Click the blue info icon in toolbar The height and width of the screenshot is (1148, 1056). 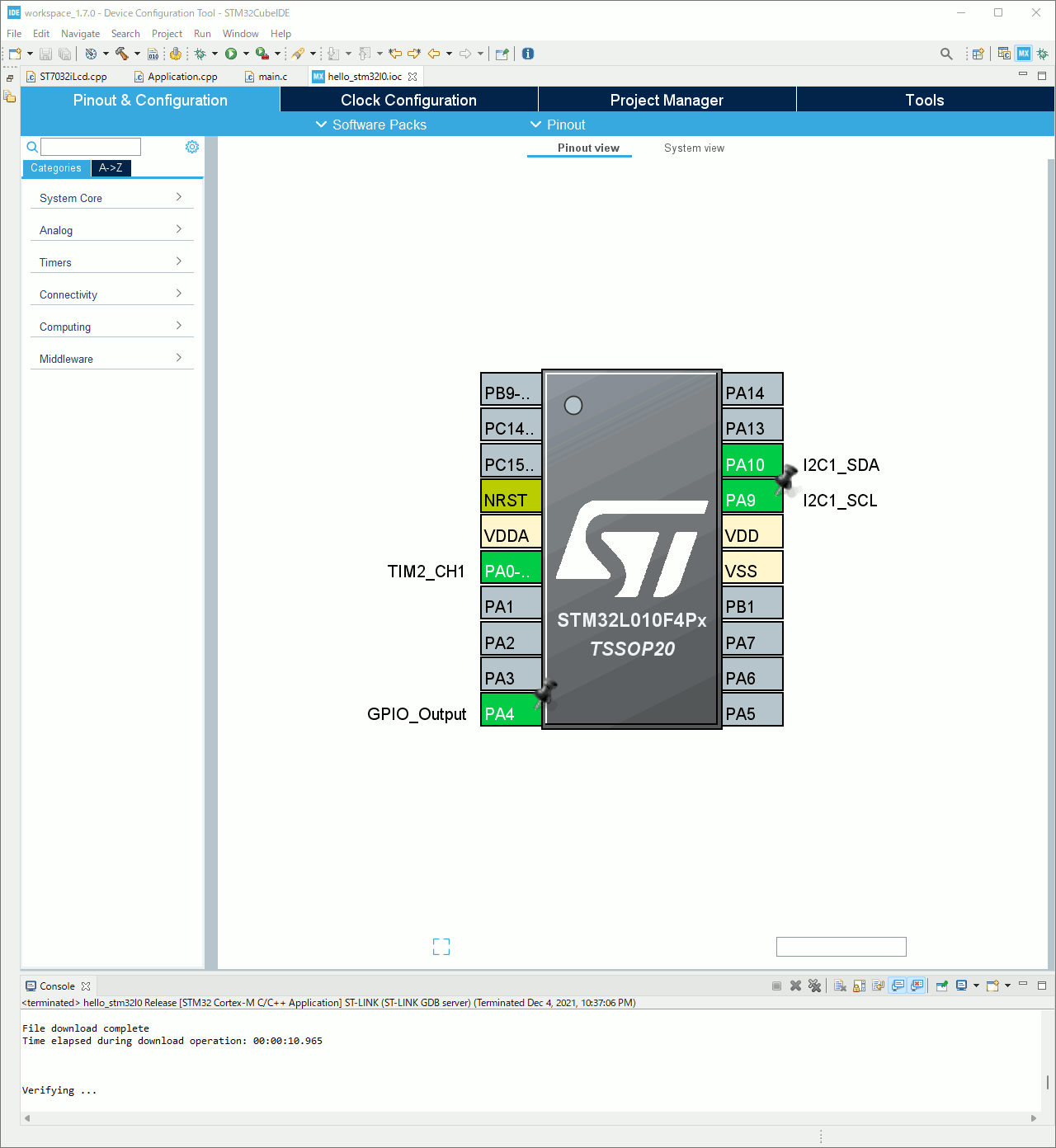click(528, 54)
